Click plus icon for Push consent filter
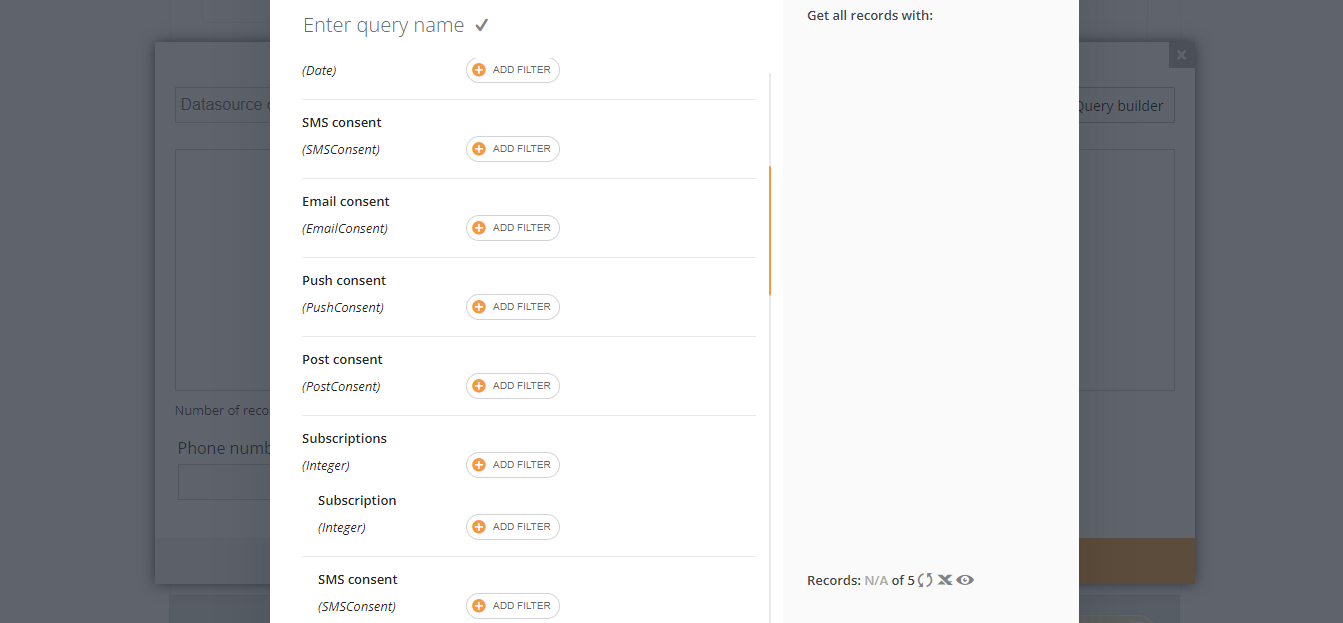This screenshot has width=1343, height=623. 479,307
